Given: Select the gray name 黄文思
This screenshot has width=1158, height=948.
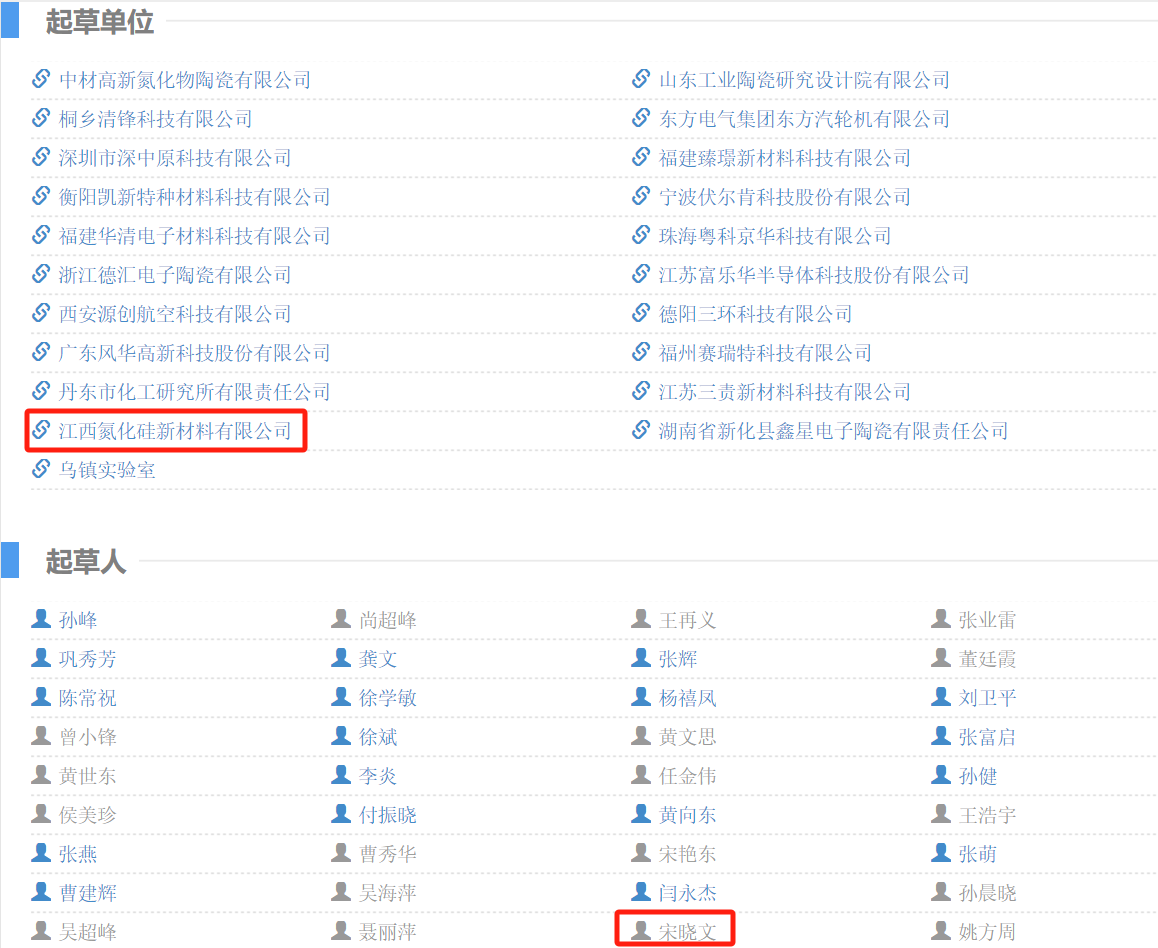Looking at the screenshot, I should pyautogui.click(x=688, y=737).
